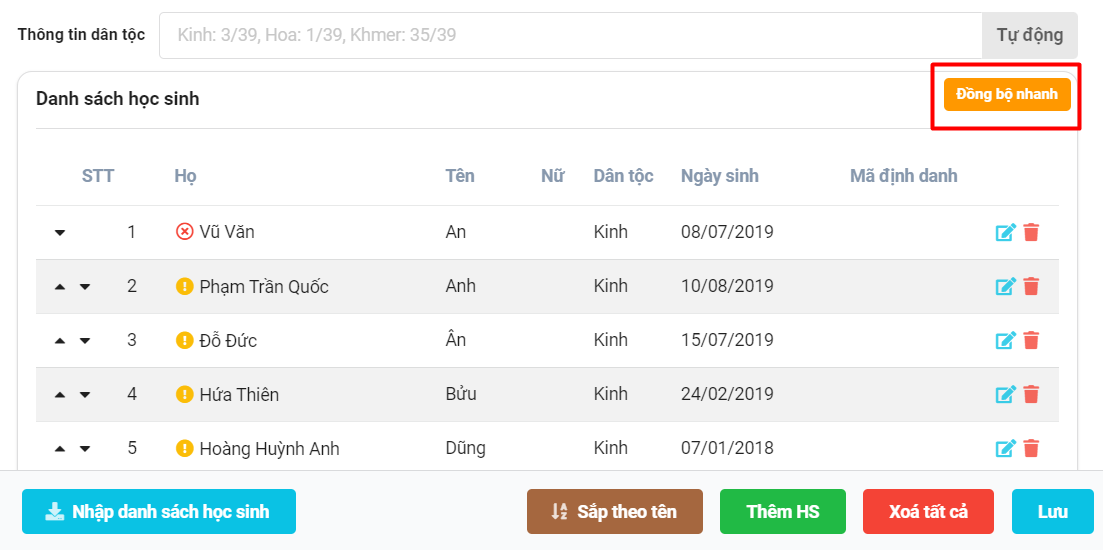Move student row 1 down
This screenshot has width=1103, height=550.
pos(60,233)
